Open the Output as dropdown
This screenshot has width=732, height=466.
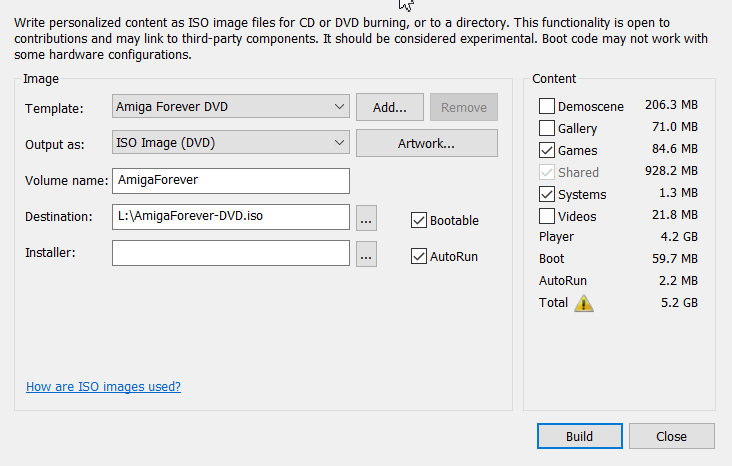[231, 142]
